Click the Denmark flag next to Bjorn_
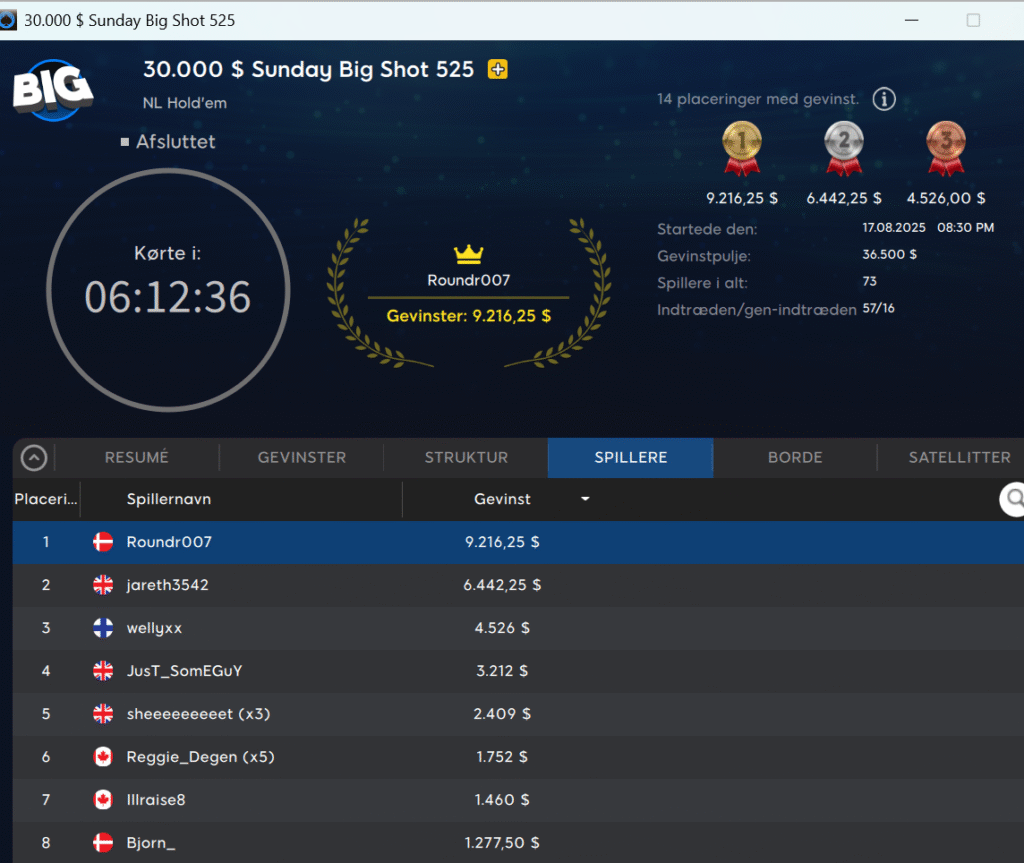This screenshot has height=863, width=1024. (103, 843)
